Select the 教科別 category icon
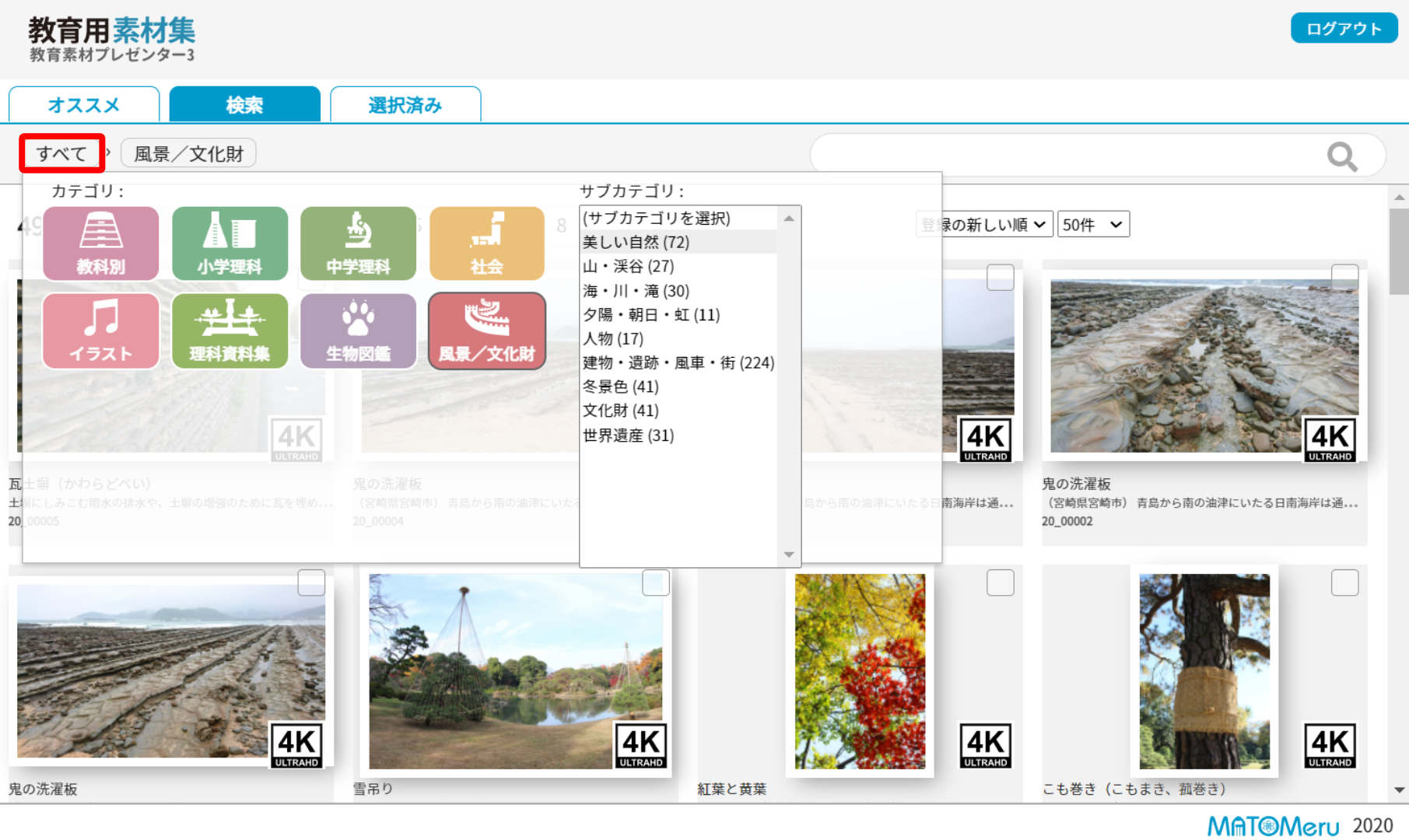1409x840 pixels. 101,243
